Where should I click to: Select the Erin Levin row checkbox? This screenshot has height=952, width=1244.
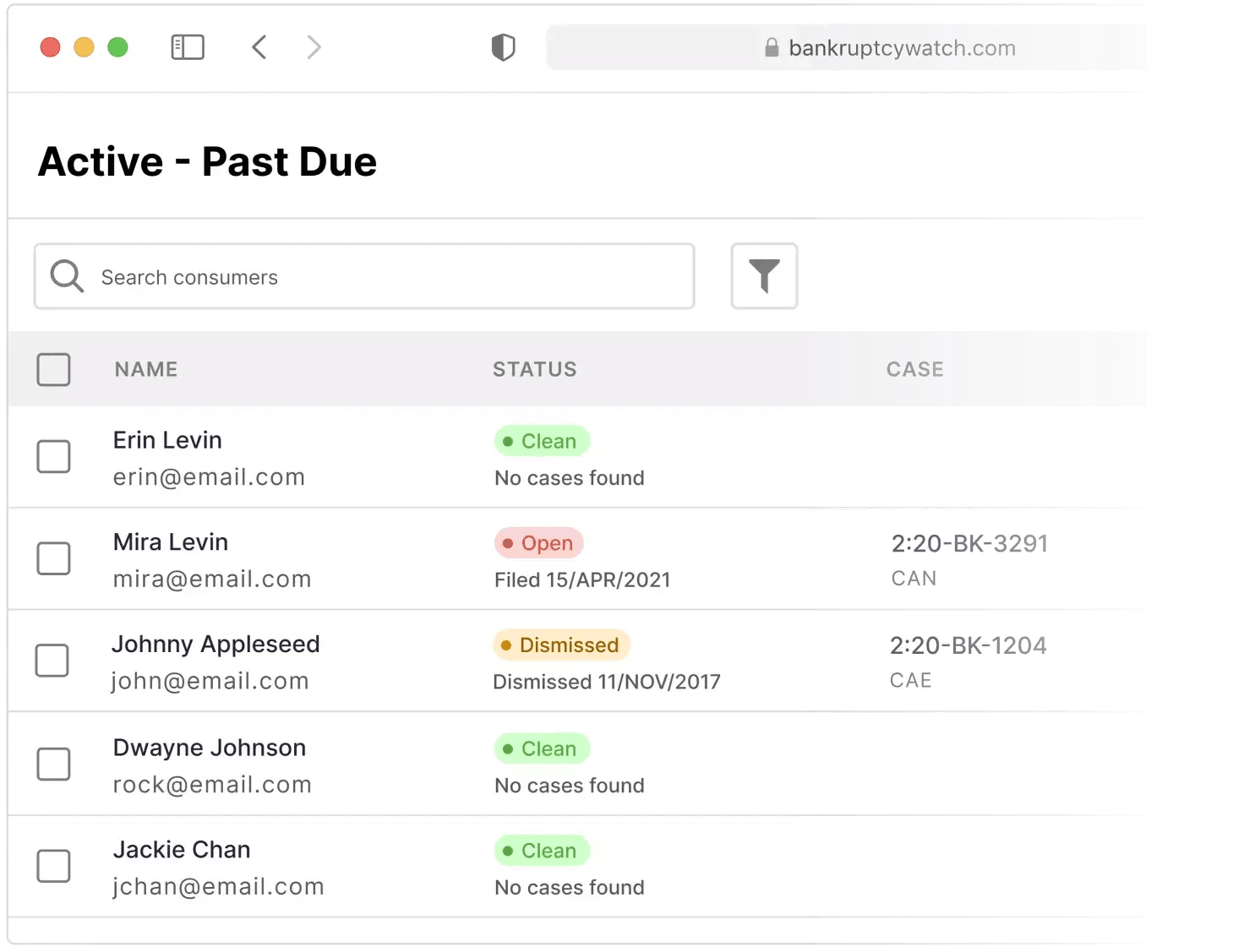click(x=53, y=457)
